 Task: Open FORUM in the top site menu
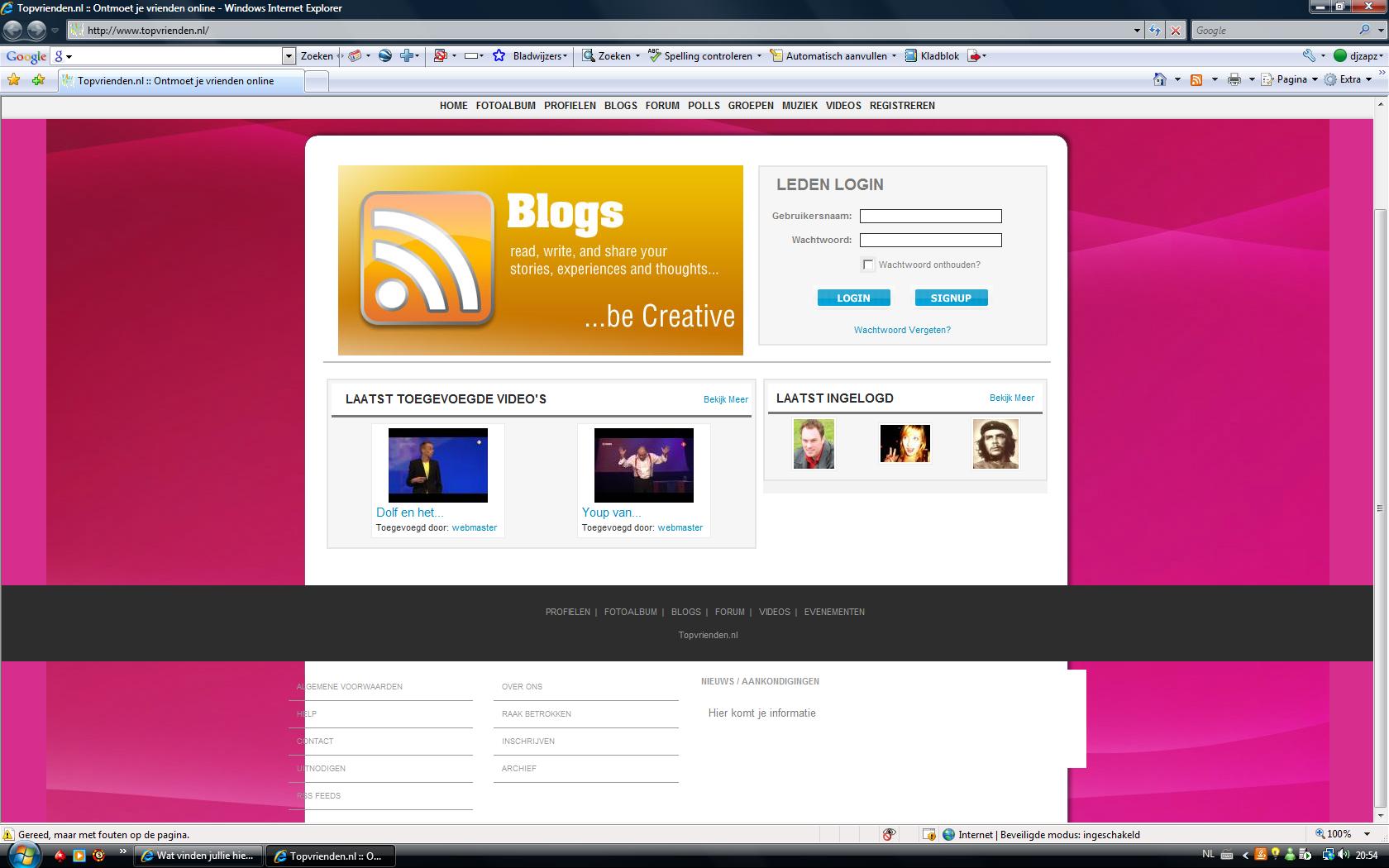662,106
